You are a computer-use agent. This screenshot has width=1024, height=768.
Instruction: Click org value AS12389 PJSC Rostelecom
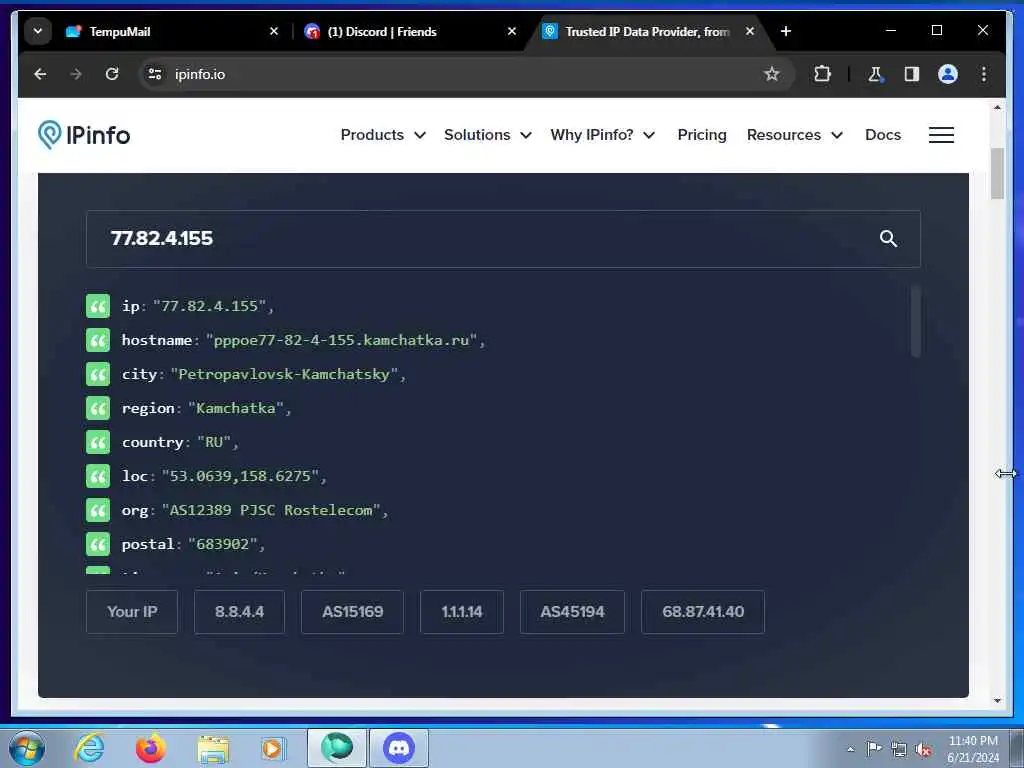pyautogui.click(x=271, y=510)
